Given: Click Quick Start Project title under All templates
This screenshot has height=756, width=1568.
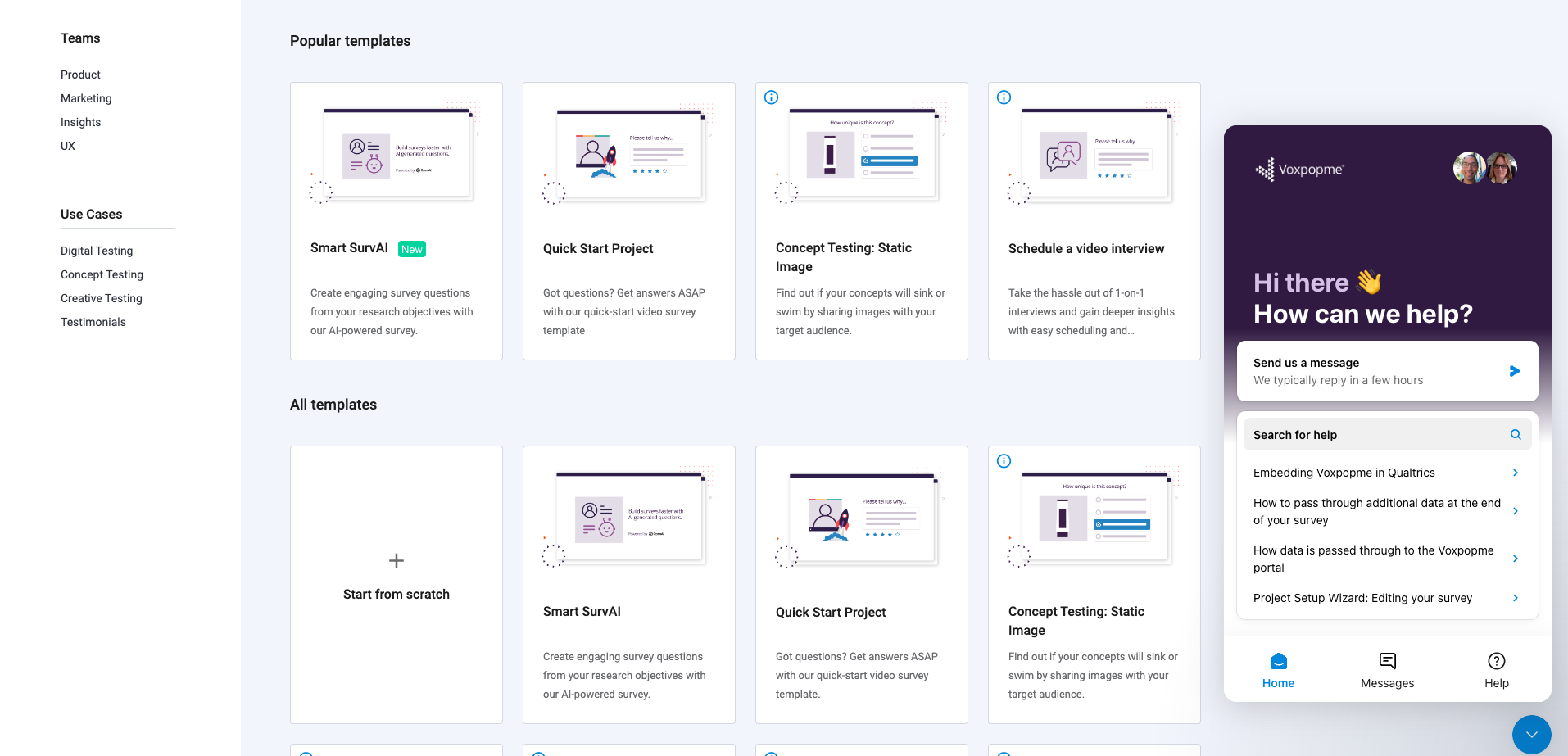Looking at the screenshot, I should (831, 613).
